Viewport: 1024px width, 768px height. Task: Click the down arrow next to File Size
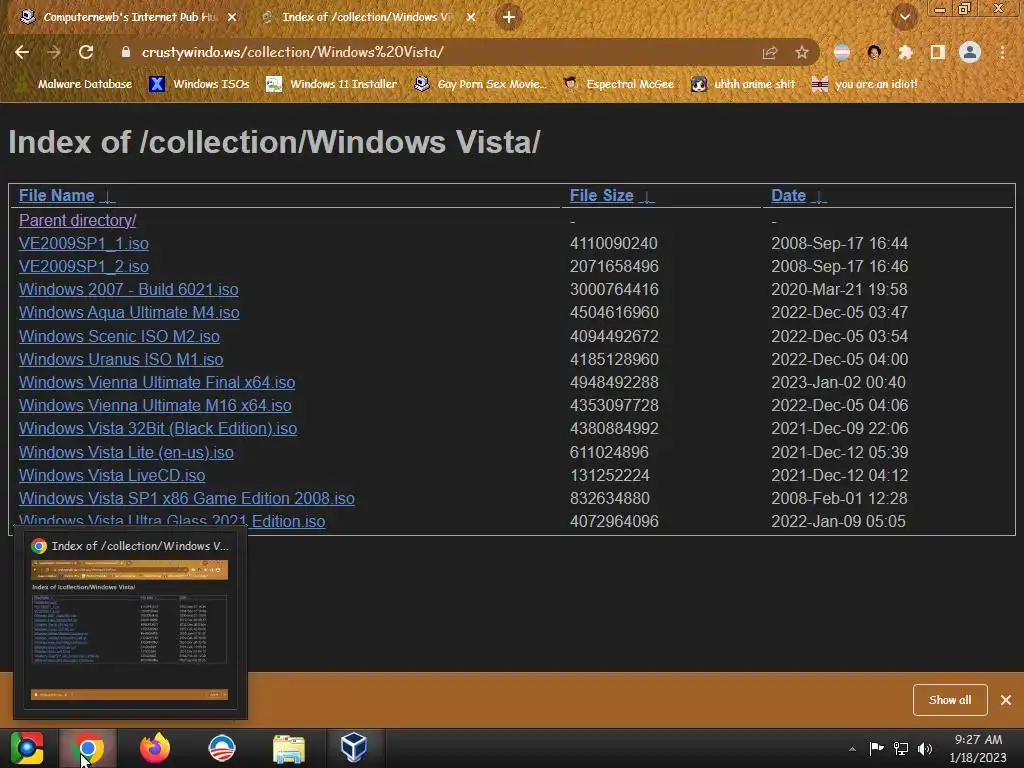[x=647, y=197]
